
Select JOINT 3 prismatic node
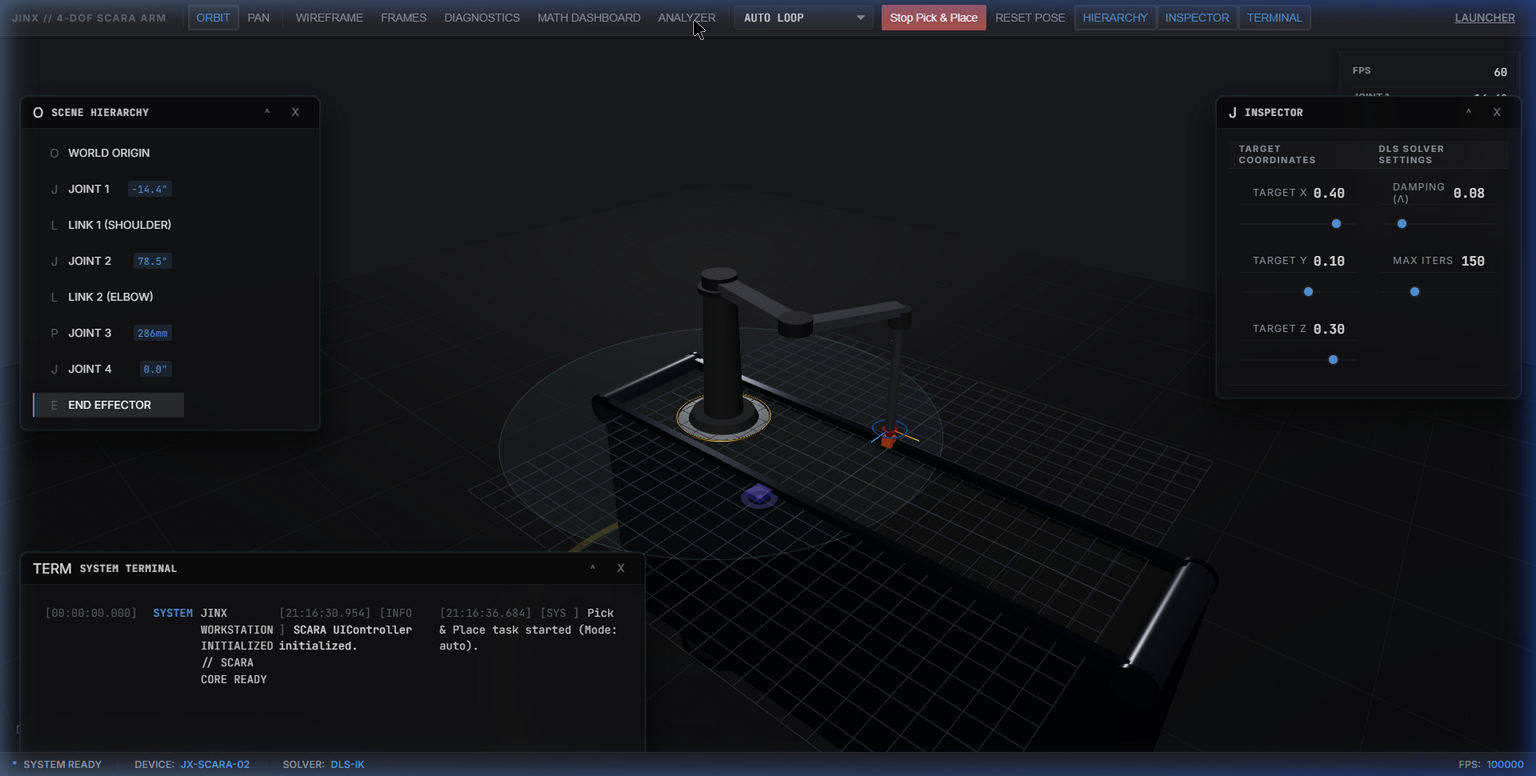click(108, 333)
